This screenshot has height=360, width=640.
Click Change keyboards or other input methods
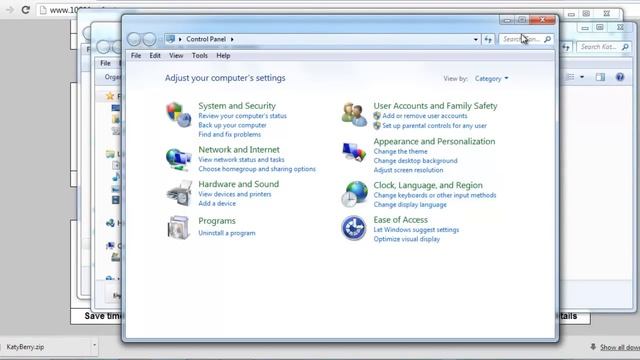pos(435,196)
